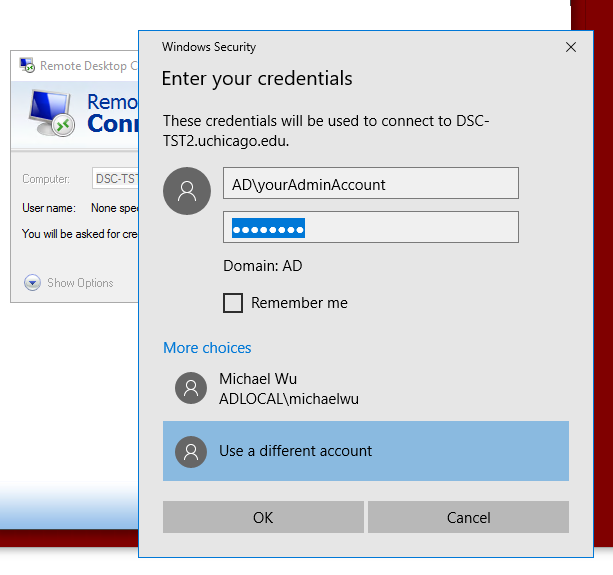Click the Remote Desktop Connection title bar icon
Screen dimensions: 613x575
27,66
